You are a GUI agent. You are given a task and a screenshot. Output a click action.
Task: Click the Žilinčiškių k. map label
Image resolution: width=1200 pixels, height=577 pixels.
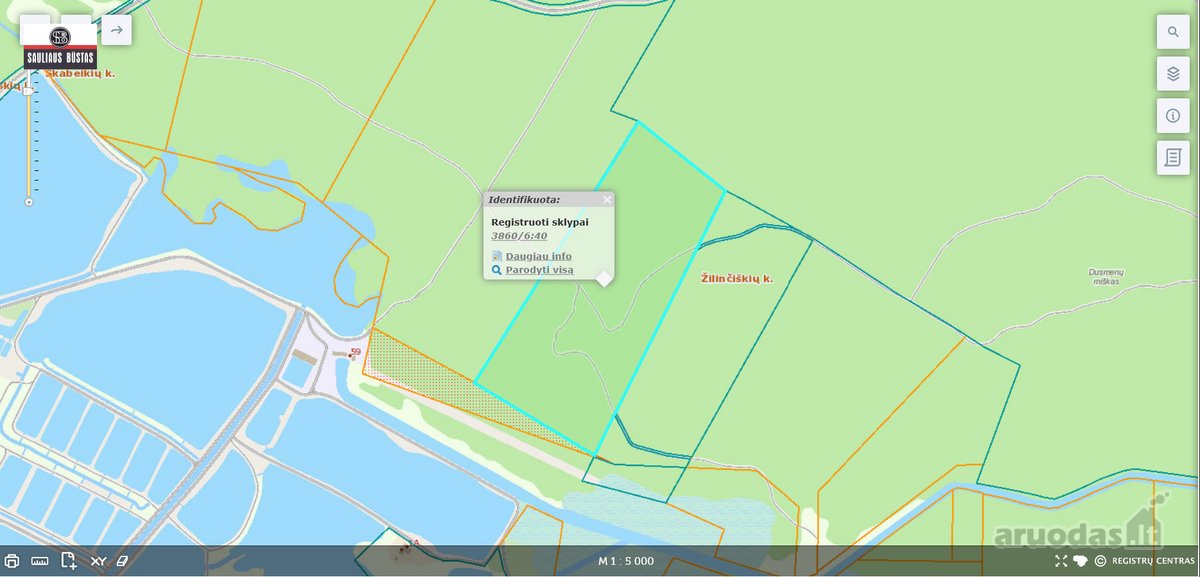coord(737,279)
